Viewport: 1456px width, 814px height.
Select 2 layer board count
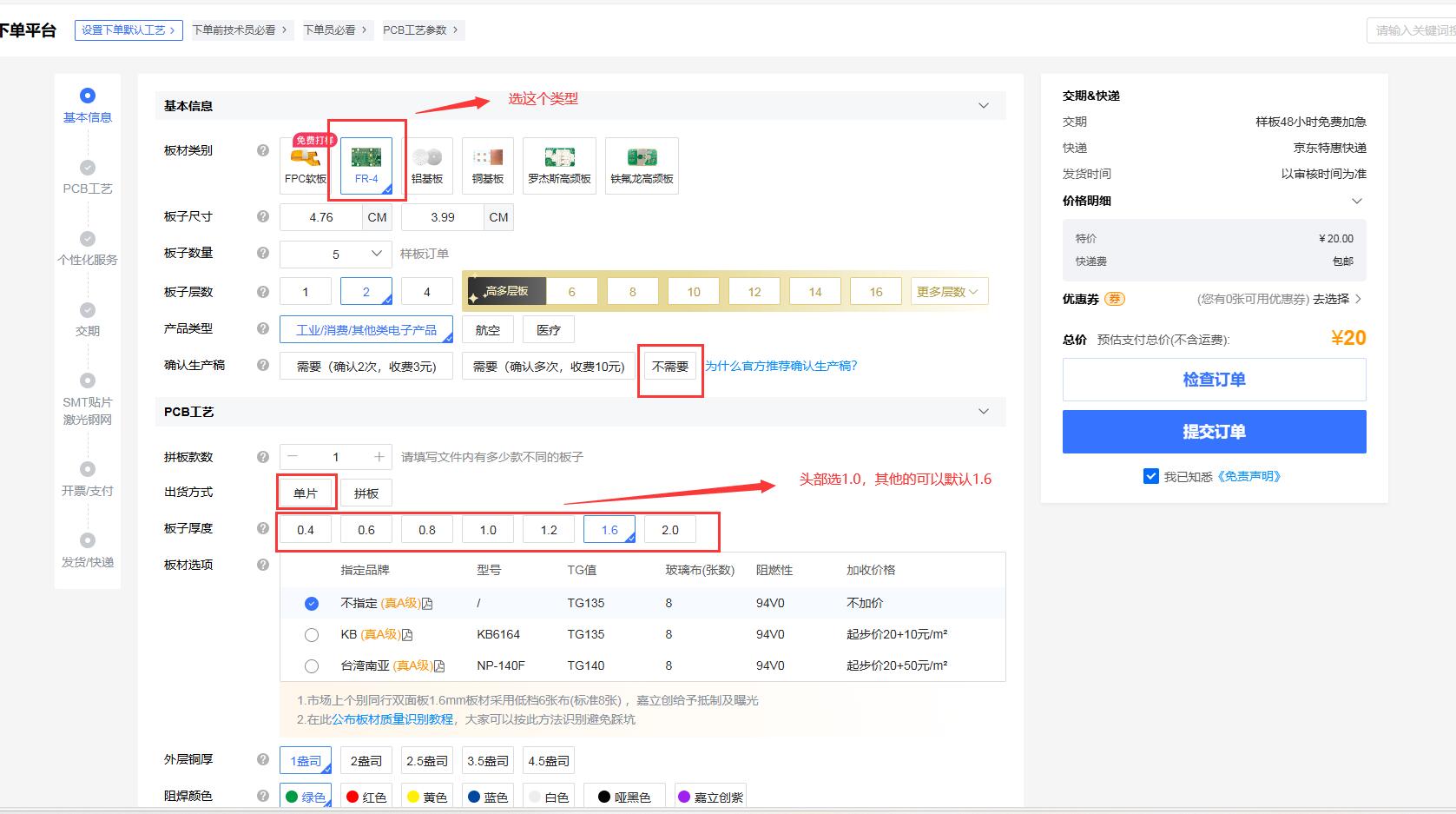(366, 292)
